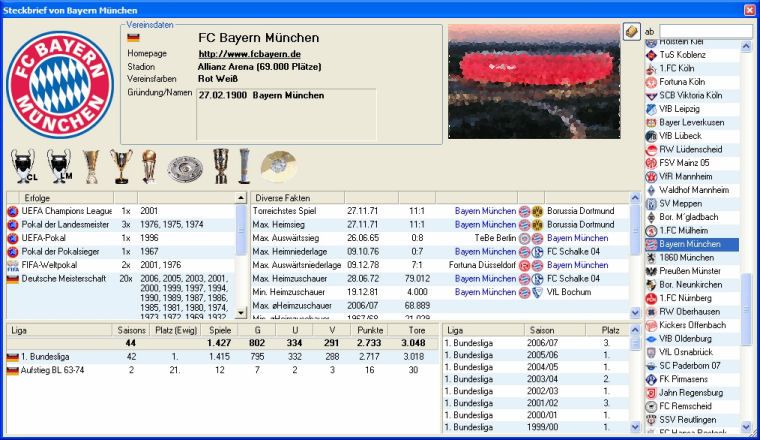
Task: Click the RW Lüdenscheid club logo
Action: [651, 150]
